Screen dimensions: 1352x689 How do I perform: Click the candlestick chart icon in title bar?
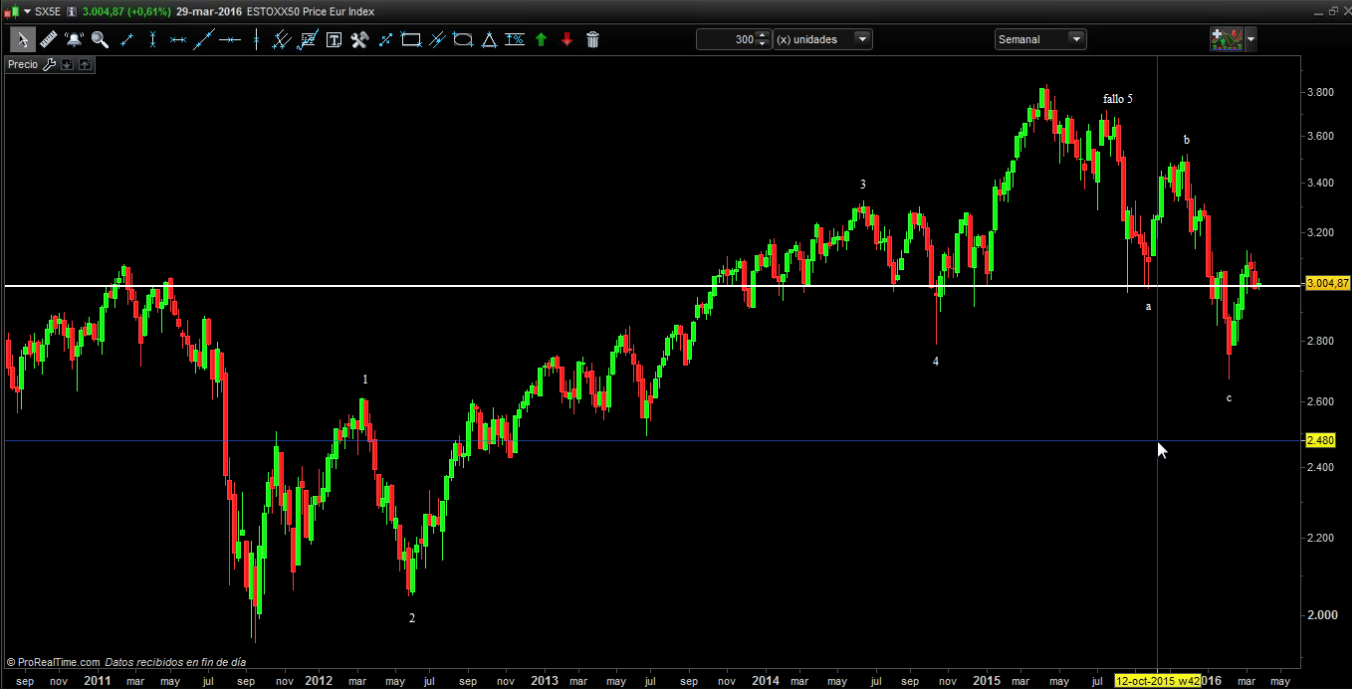[x=12, y=11]
